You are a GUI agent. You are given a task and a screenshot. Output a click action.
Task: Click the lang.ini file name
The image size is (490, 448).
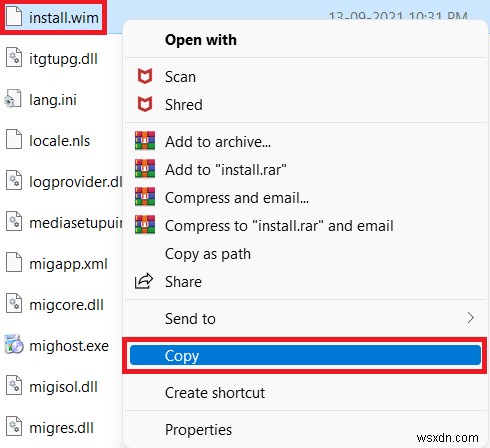[53, 100]
